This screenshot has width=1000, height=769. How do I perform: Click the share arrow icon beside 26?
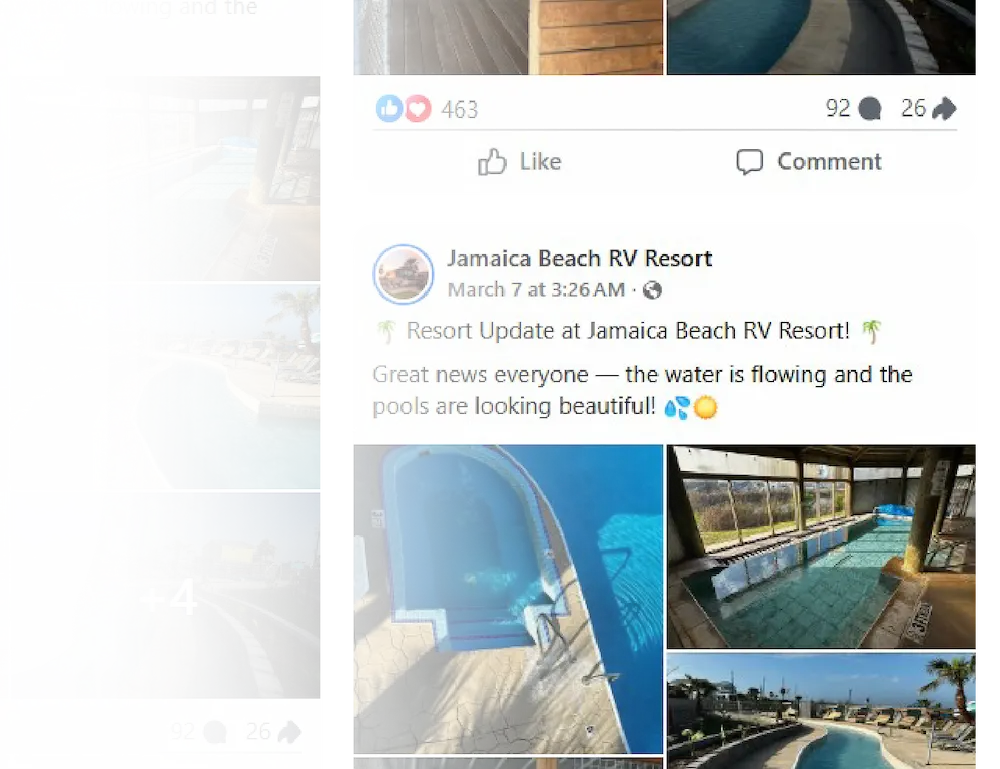coord(944,108)
